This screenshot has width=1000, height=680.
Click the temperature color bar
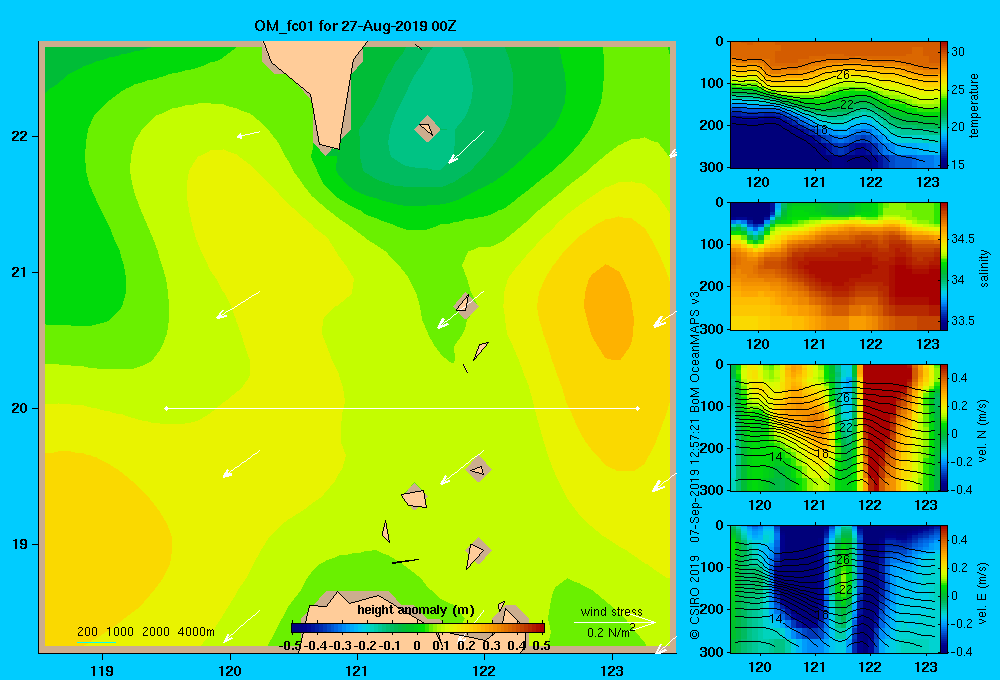(944, 105)
